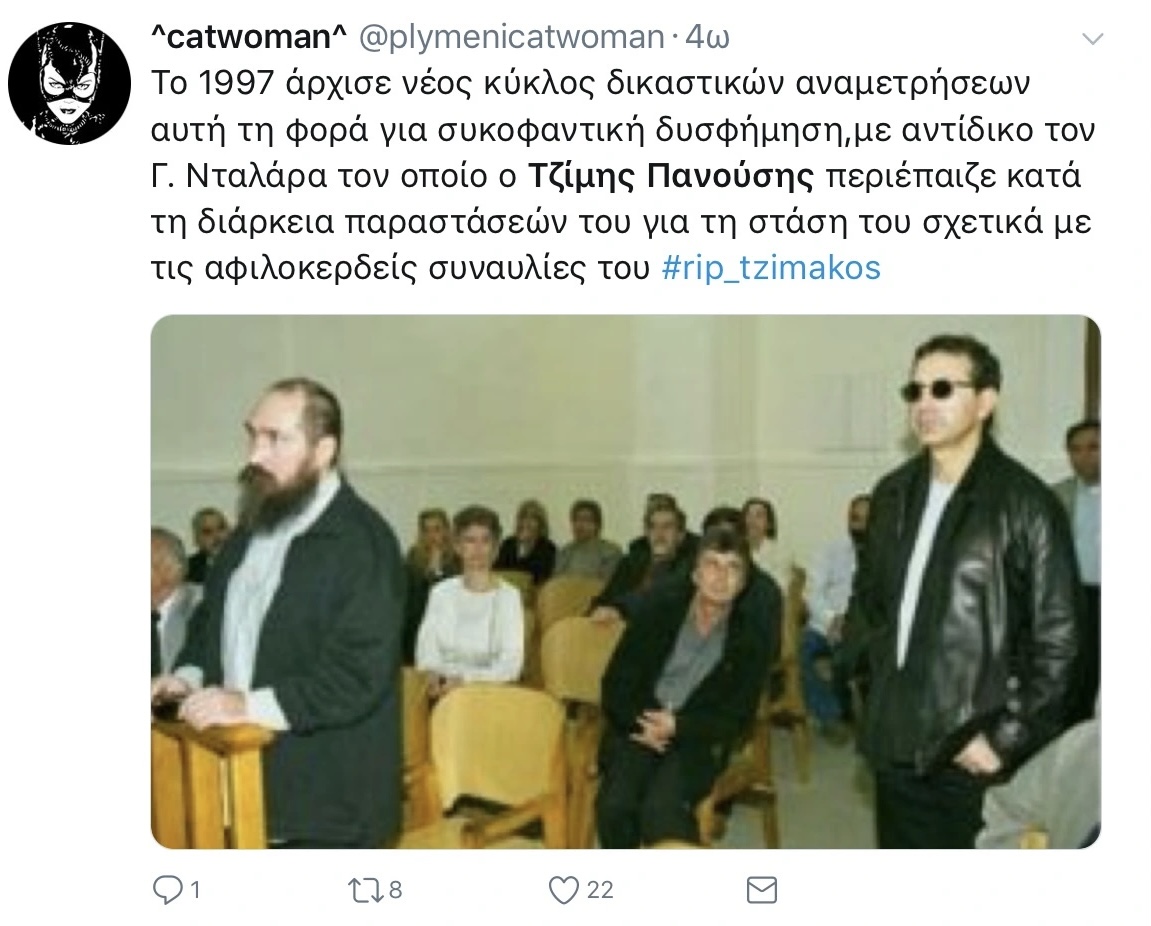Select the tweet line starting 'Το 1997 άρχισε'
Viewport: 1151px width, 926px height.
click(x=590, y=83)
